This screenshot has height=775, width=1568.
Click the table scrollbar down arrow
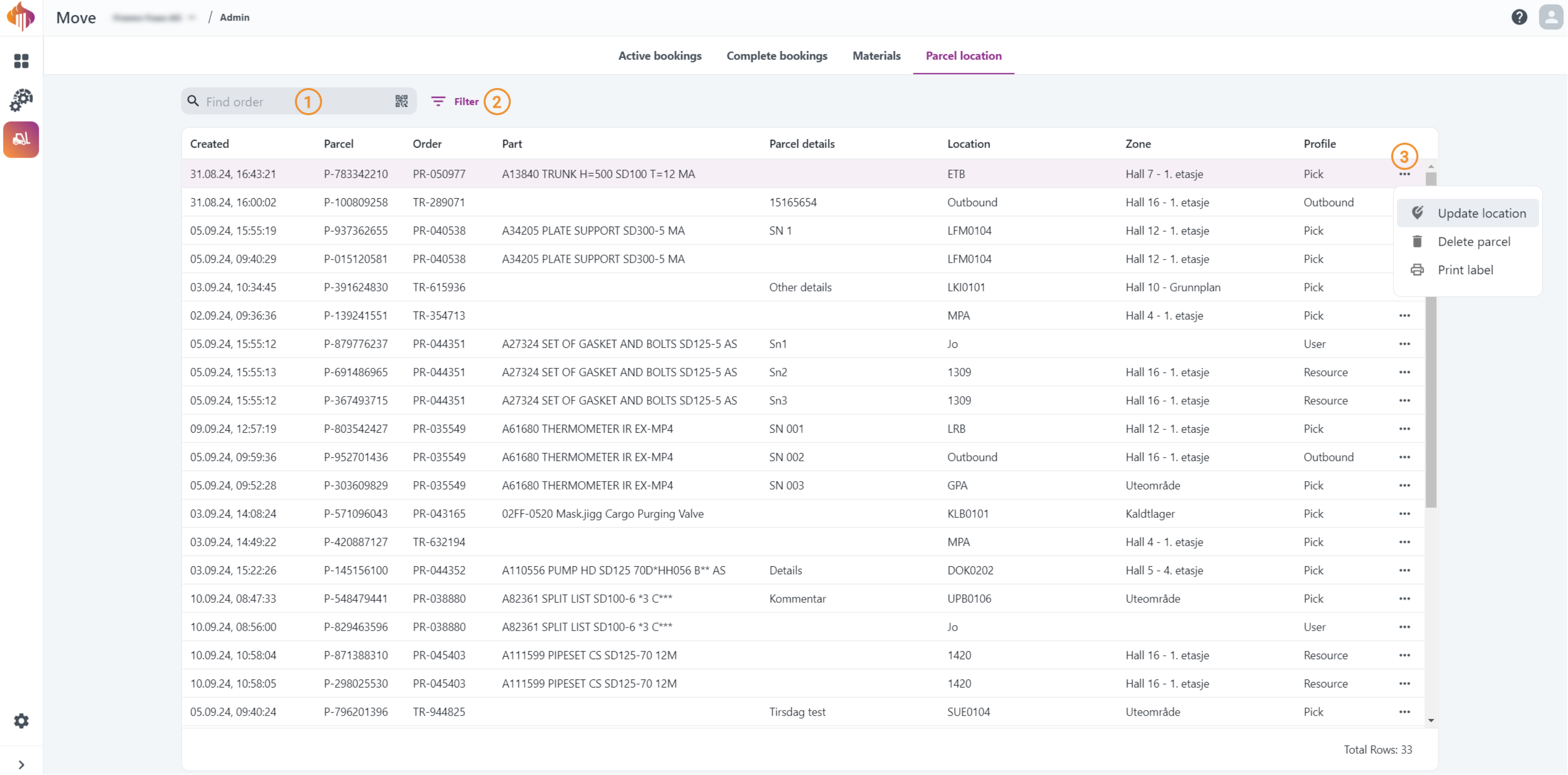tap(1431, 720)
